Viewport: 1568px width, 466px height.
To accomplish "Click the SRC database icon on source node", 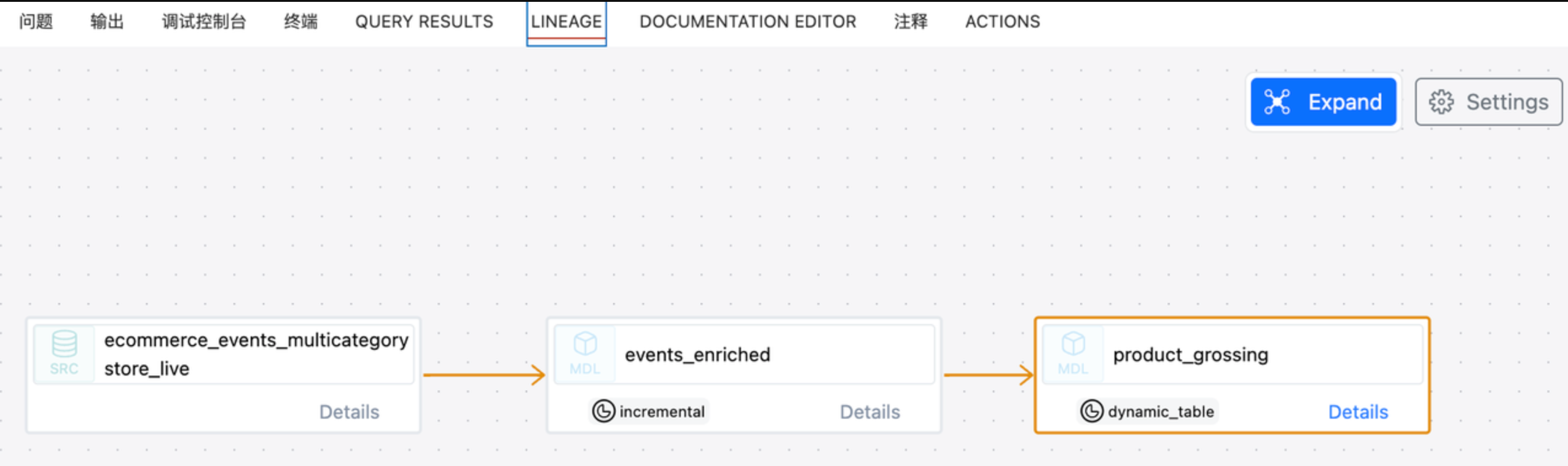I will click(64, 345).
